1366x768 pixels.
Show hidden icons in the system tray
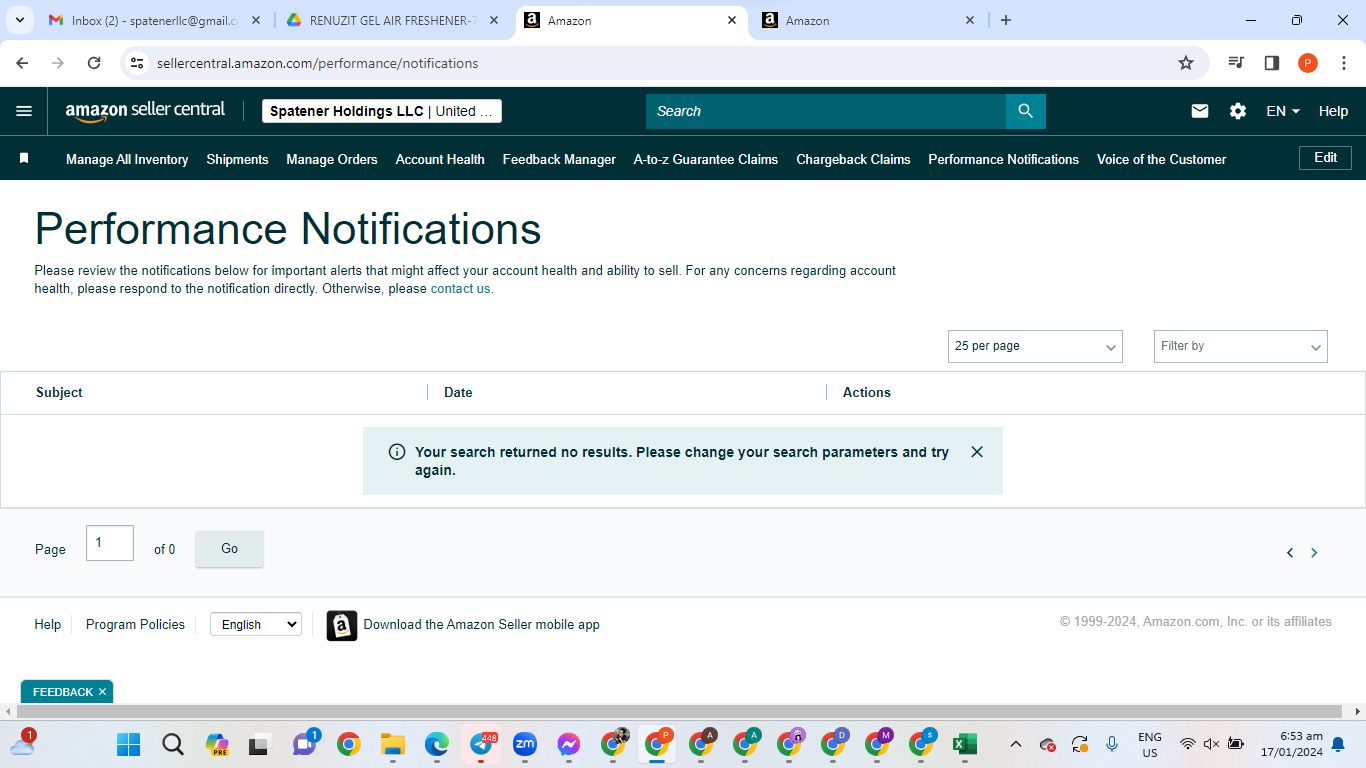coord(1016,744)
